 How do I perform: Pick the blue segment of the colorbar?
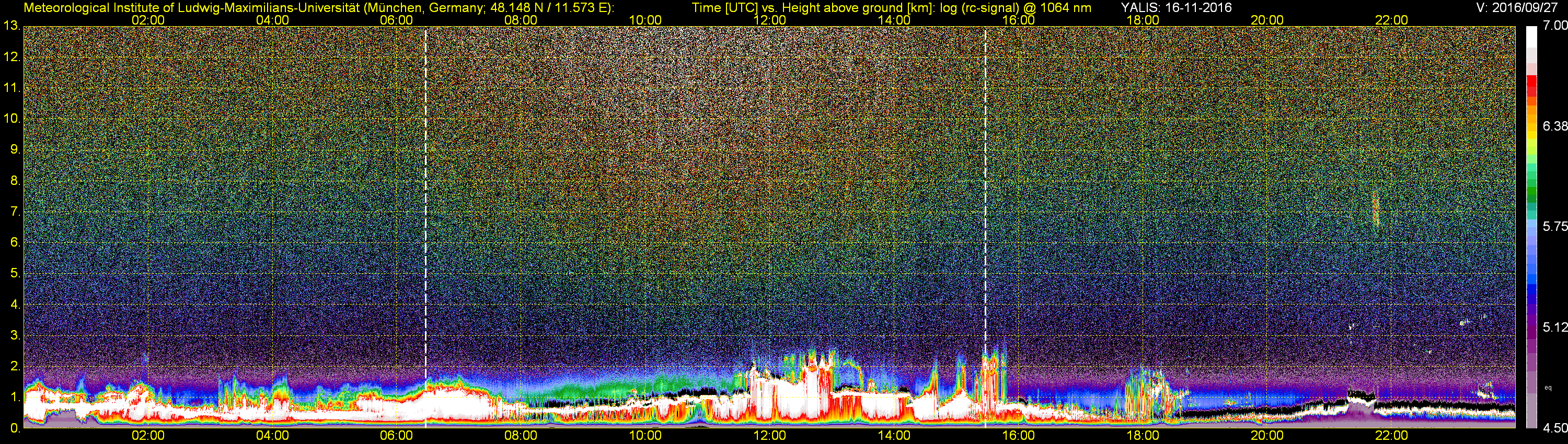(1531, 289)
